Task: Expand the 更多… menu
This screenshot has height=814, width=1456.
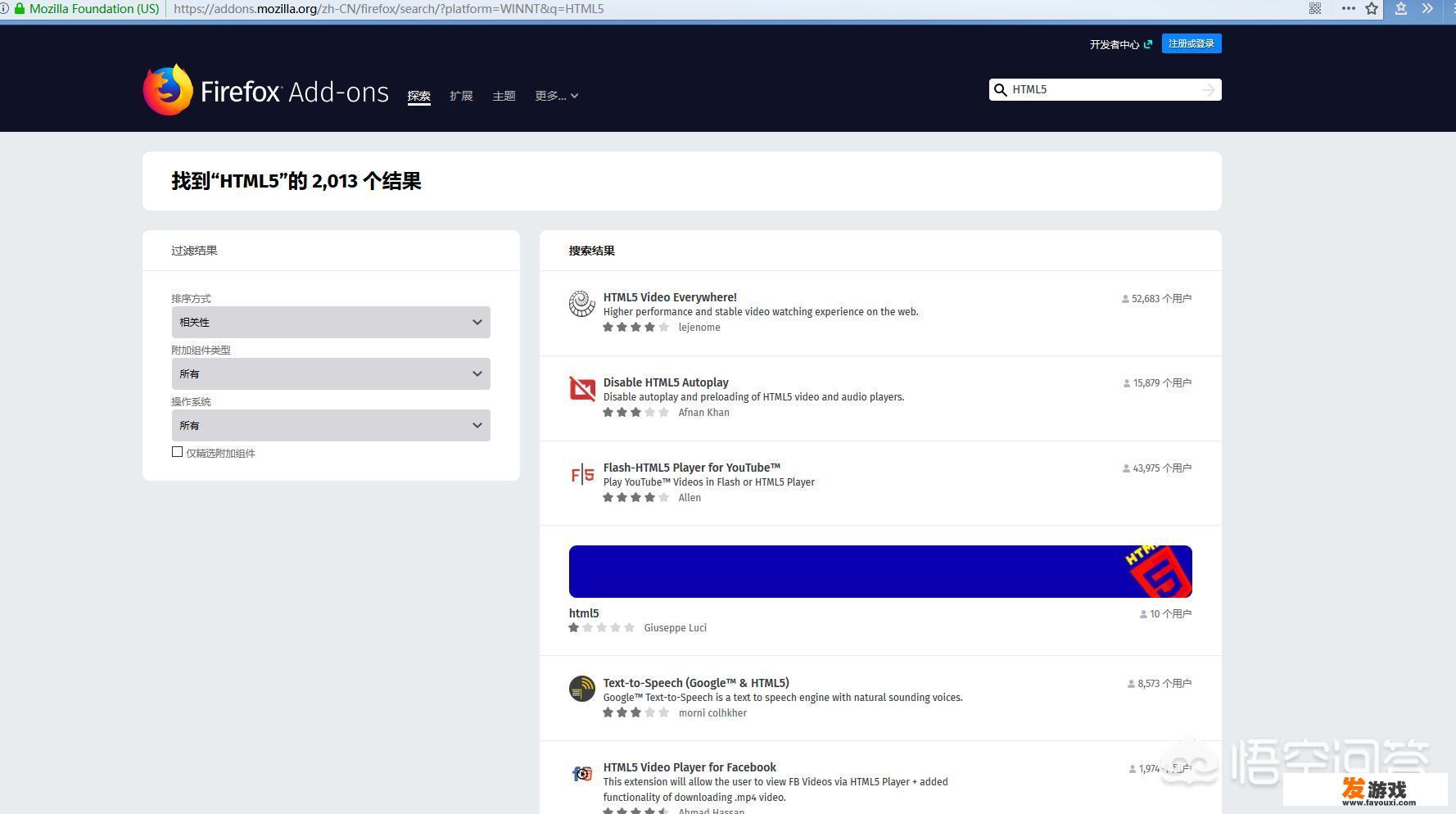Action: click(557, 96)
